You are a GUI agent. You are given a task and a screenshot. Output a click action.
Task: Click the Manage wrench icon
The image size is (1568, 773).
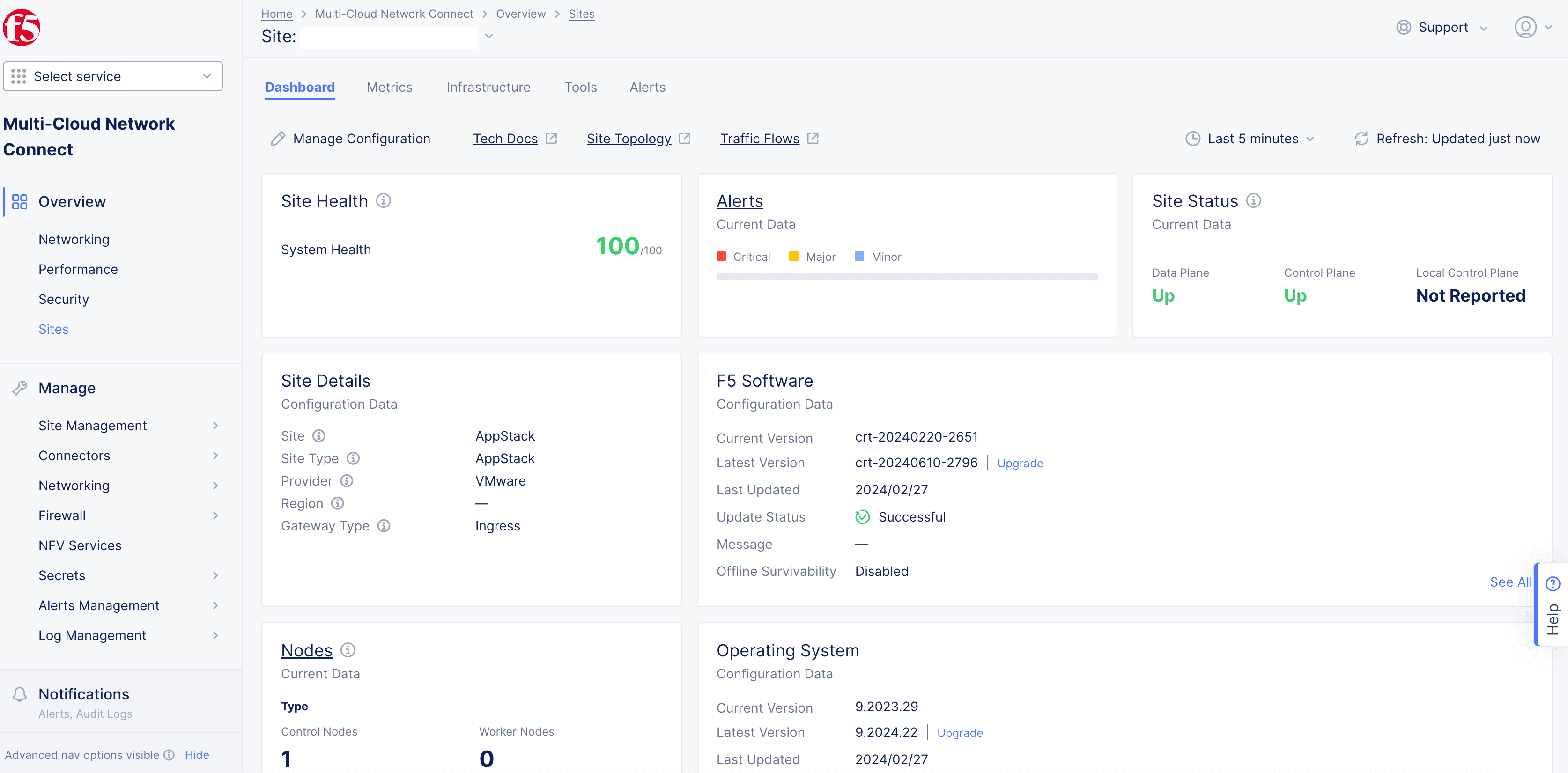pos(20,388)
